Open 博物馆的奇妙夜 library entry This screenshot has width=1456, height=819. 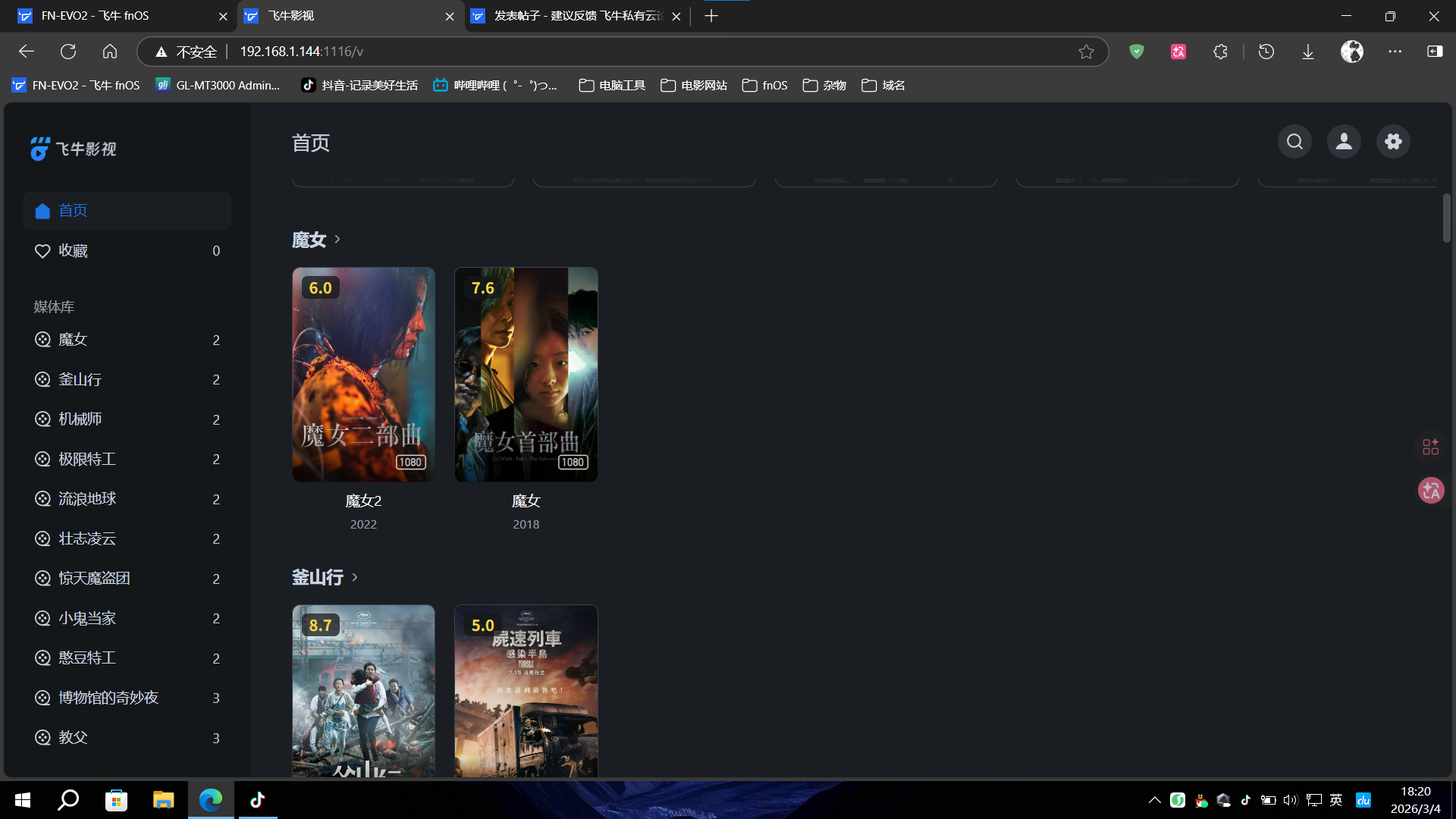pos(108,698)
